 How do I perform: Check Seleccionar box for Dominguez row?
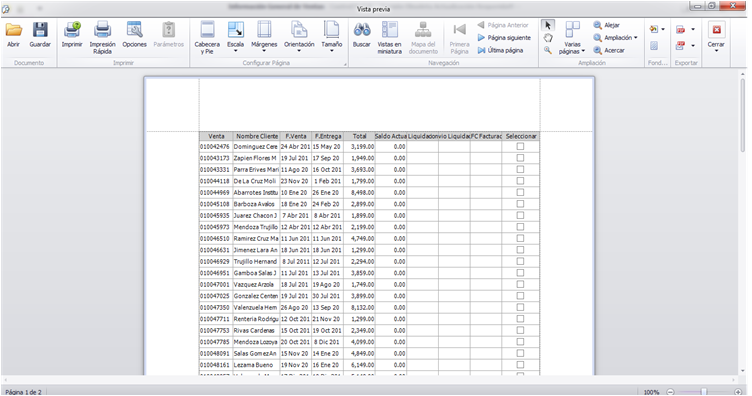(x=520, y=147)
